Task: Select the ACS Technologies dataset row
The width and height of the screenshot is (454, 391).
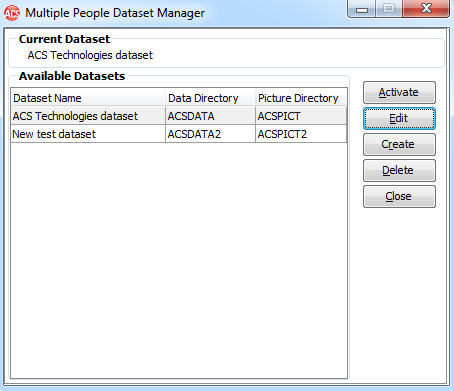Action: coord(179,116)
